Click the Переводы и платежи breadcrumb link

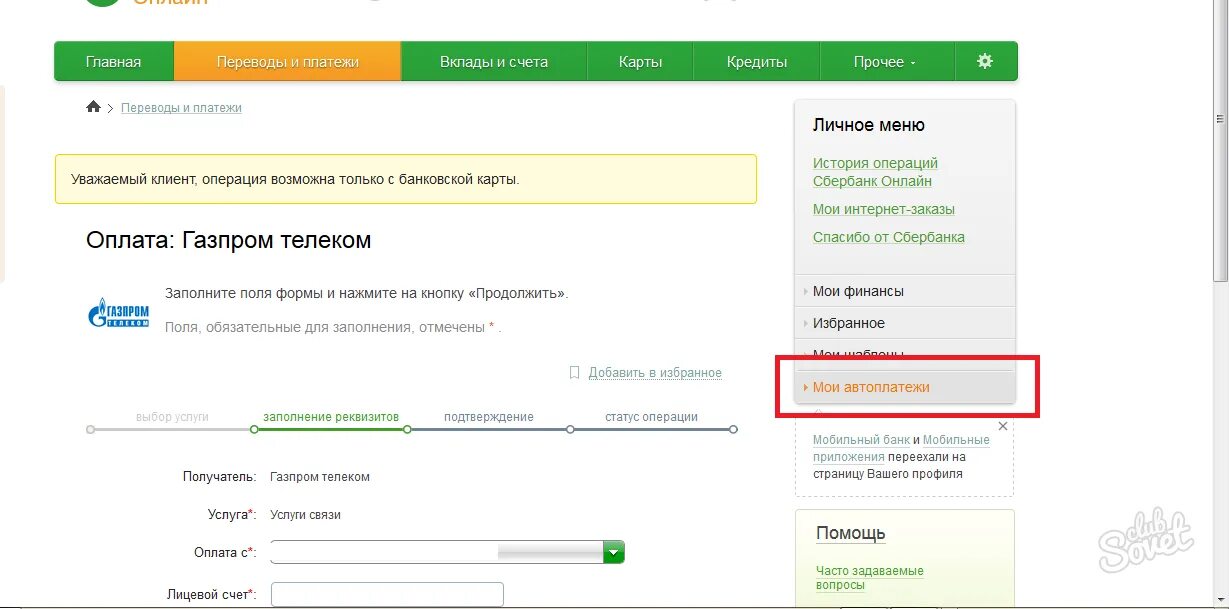(181, 107)
